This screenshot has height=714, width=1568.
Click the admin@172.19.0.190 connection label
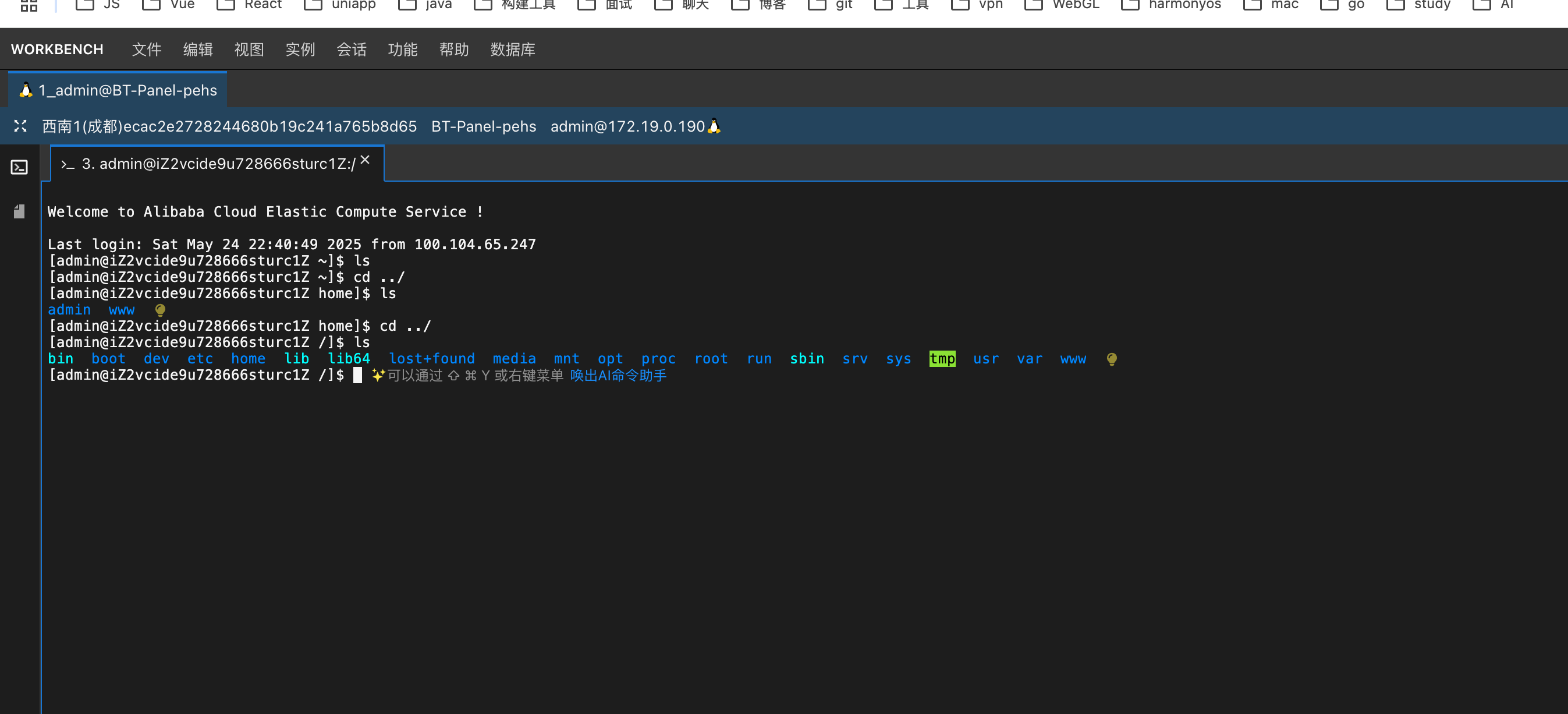(627, 126)
